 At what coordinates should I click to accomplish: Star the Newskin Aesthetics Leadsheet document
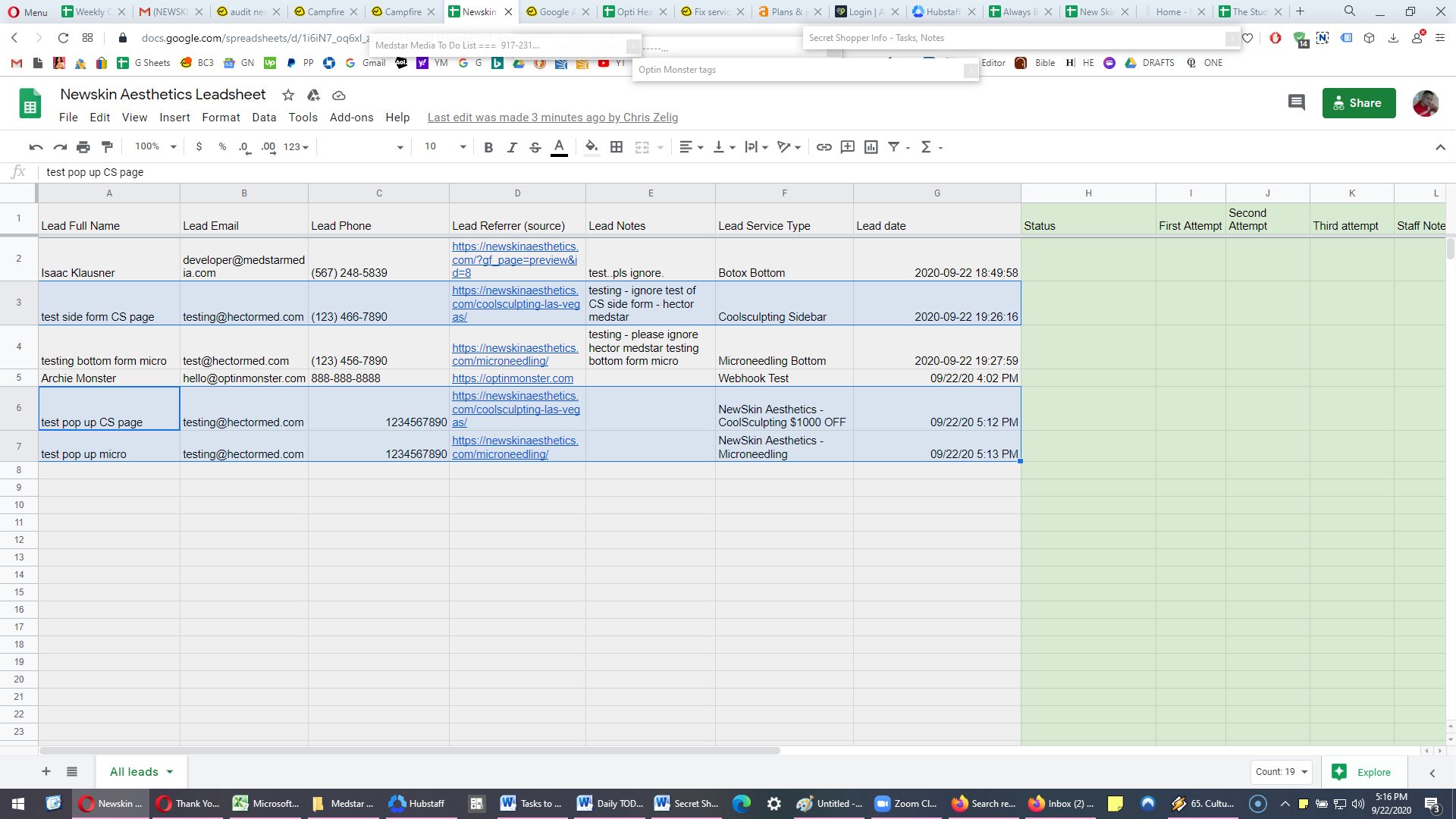click(x=288, y=95)
